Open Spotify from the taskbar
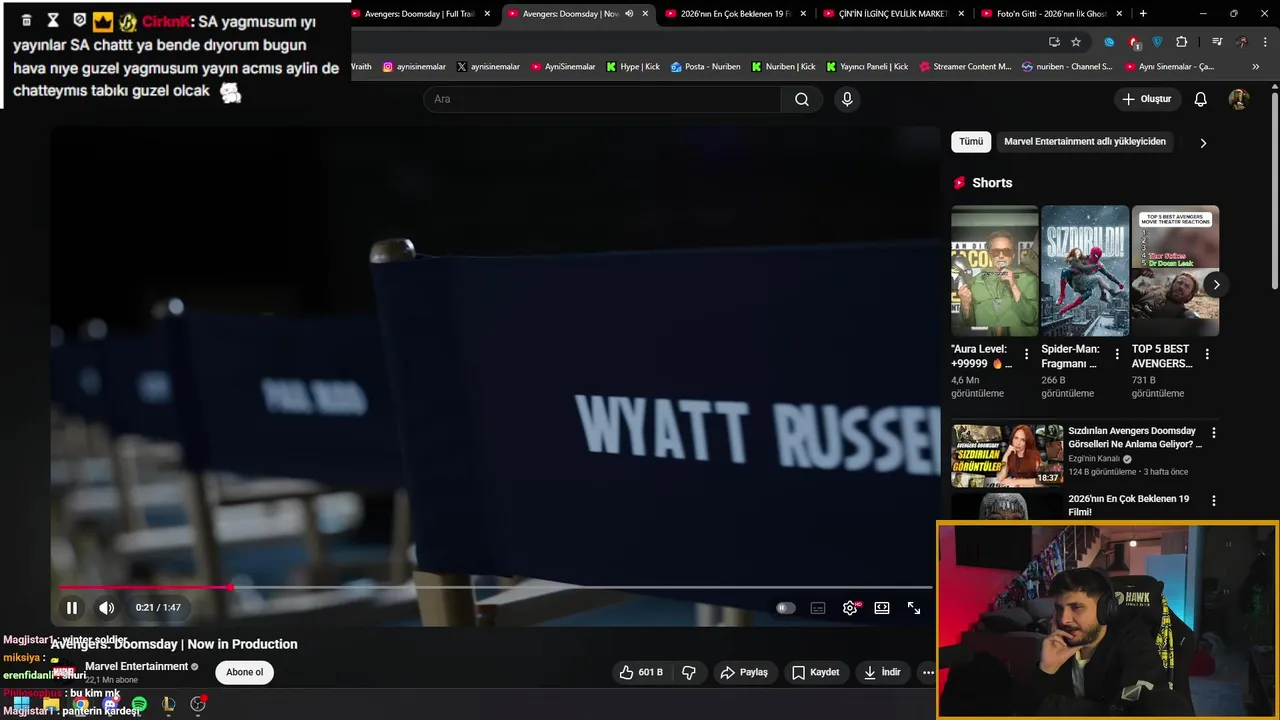Image resolution: width=1280 pixels, height=720 pixels. pos(139,704)
